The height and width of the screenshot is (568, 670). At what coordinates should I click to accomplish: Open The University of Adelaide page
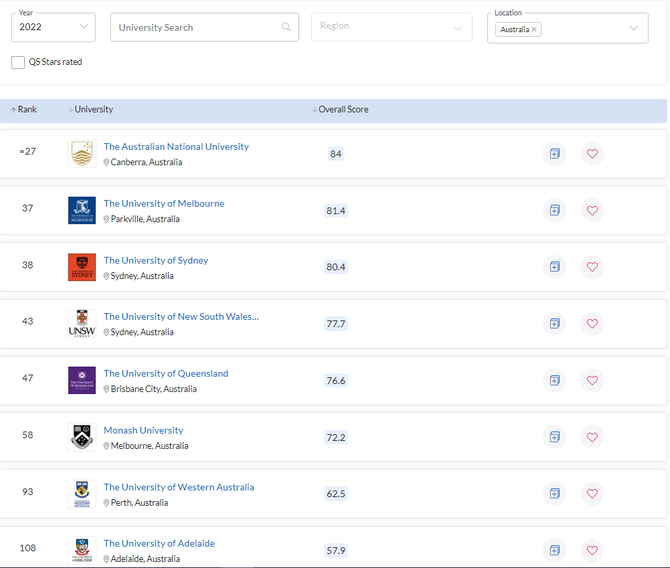pos(159,543)
